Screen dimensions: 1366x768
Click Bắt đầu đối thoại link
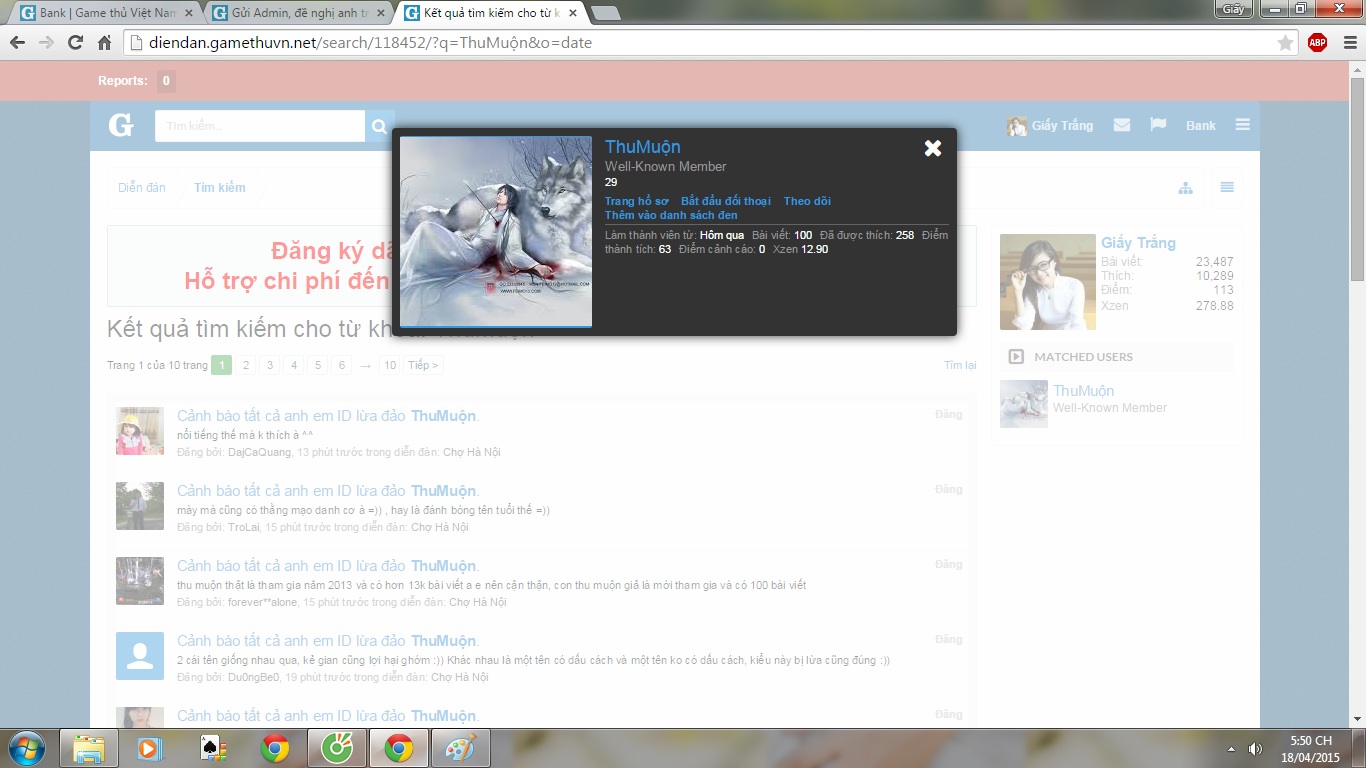click(726, 201)
